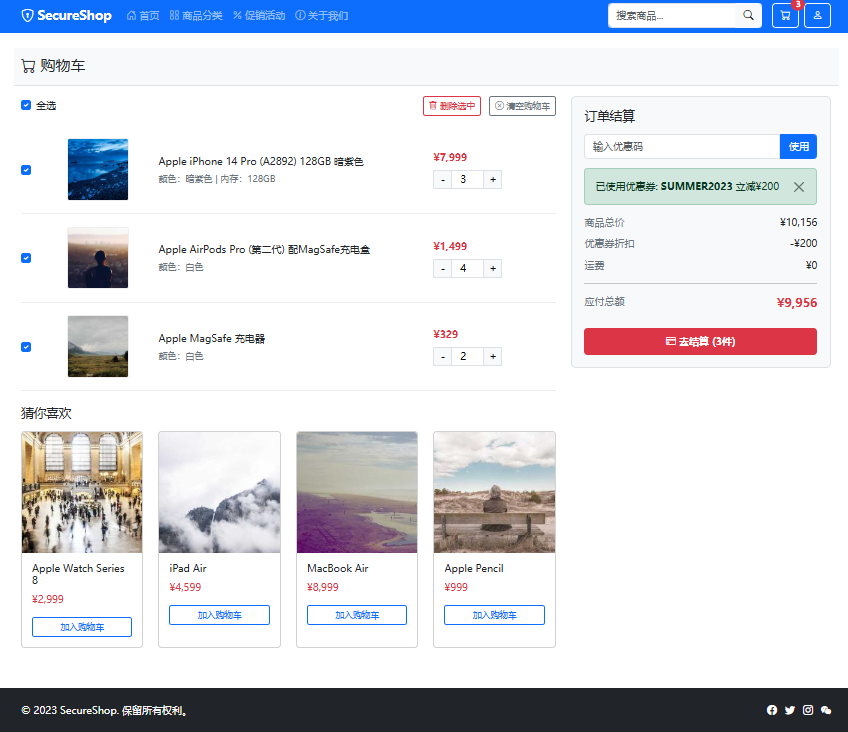Click the 删除选中 button
848x732 pixels.
pyautogui.click(x=452, y=106)
